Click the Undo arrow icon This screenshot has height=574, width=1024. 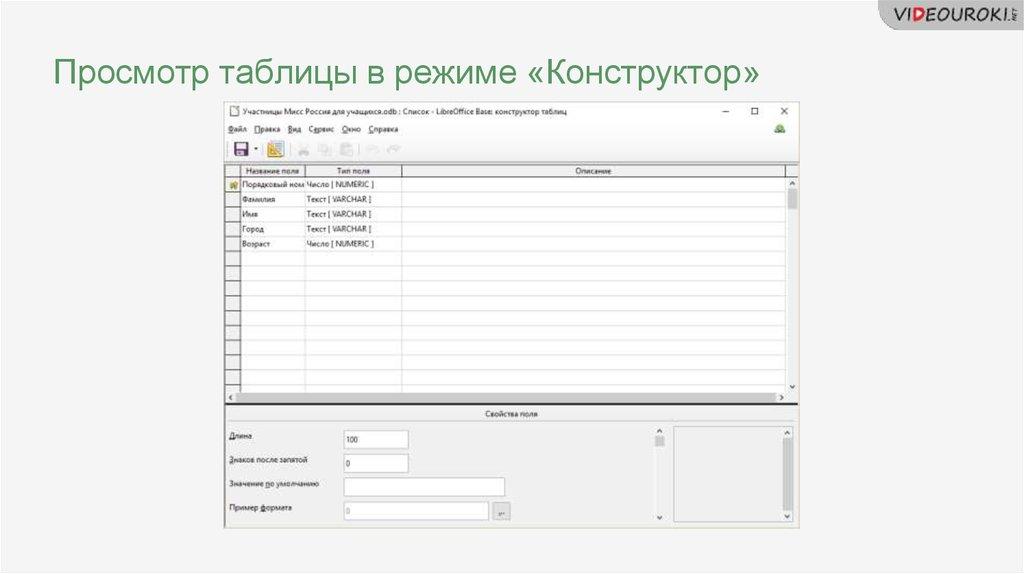pos(371,149)
